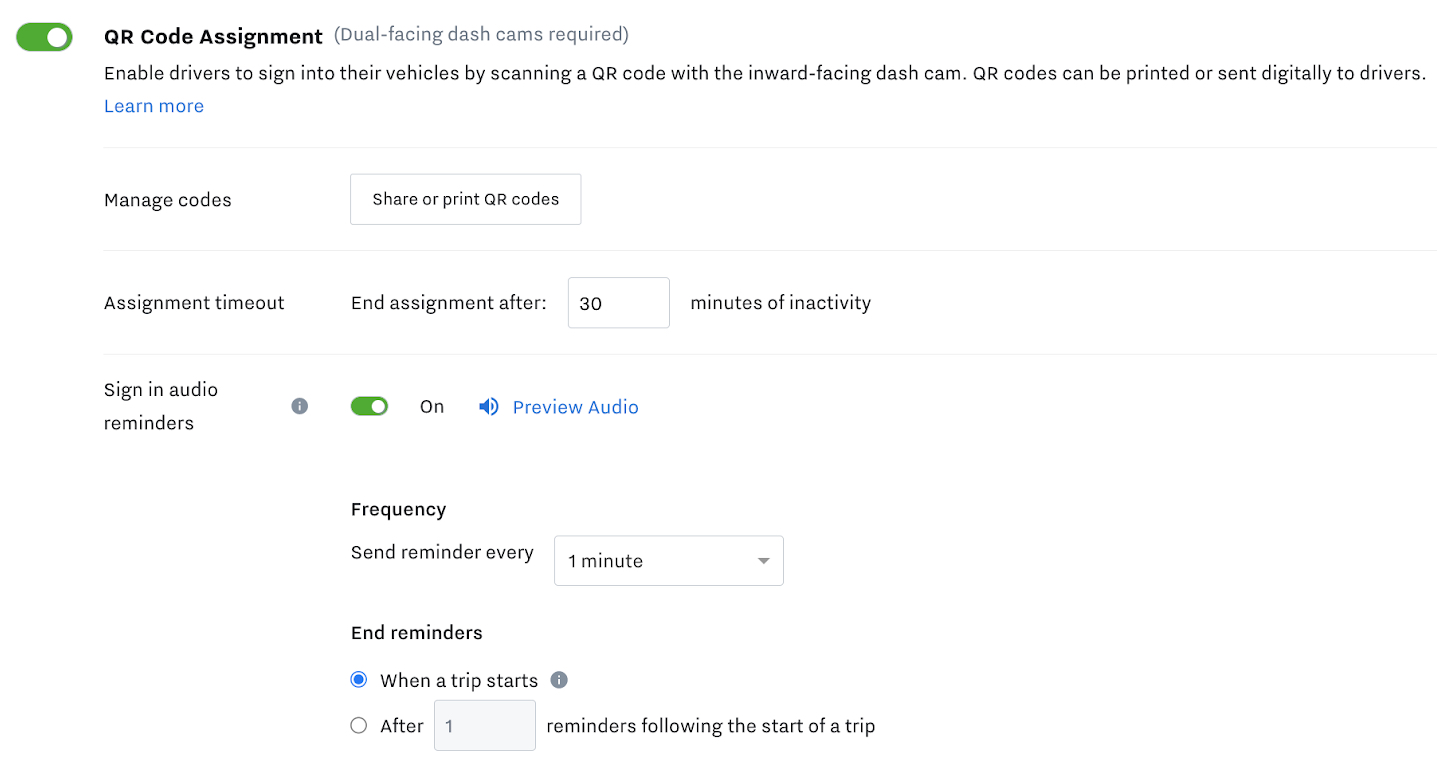This screenshot has height=767, width=1437.
Task: Click the Sign in audio reminders label
Action: click(161, 406)
